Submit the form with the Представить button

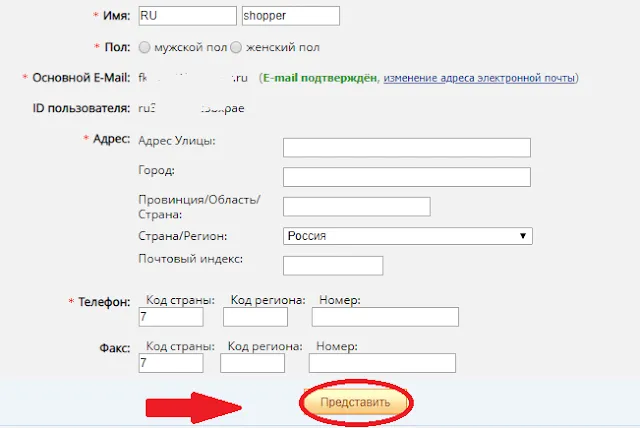click(x=356, y=403)
